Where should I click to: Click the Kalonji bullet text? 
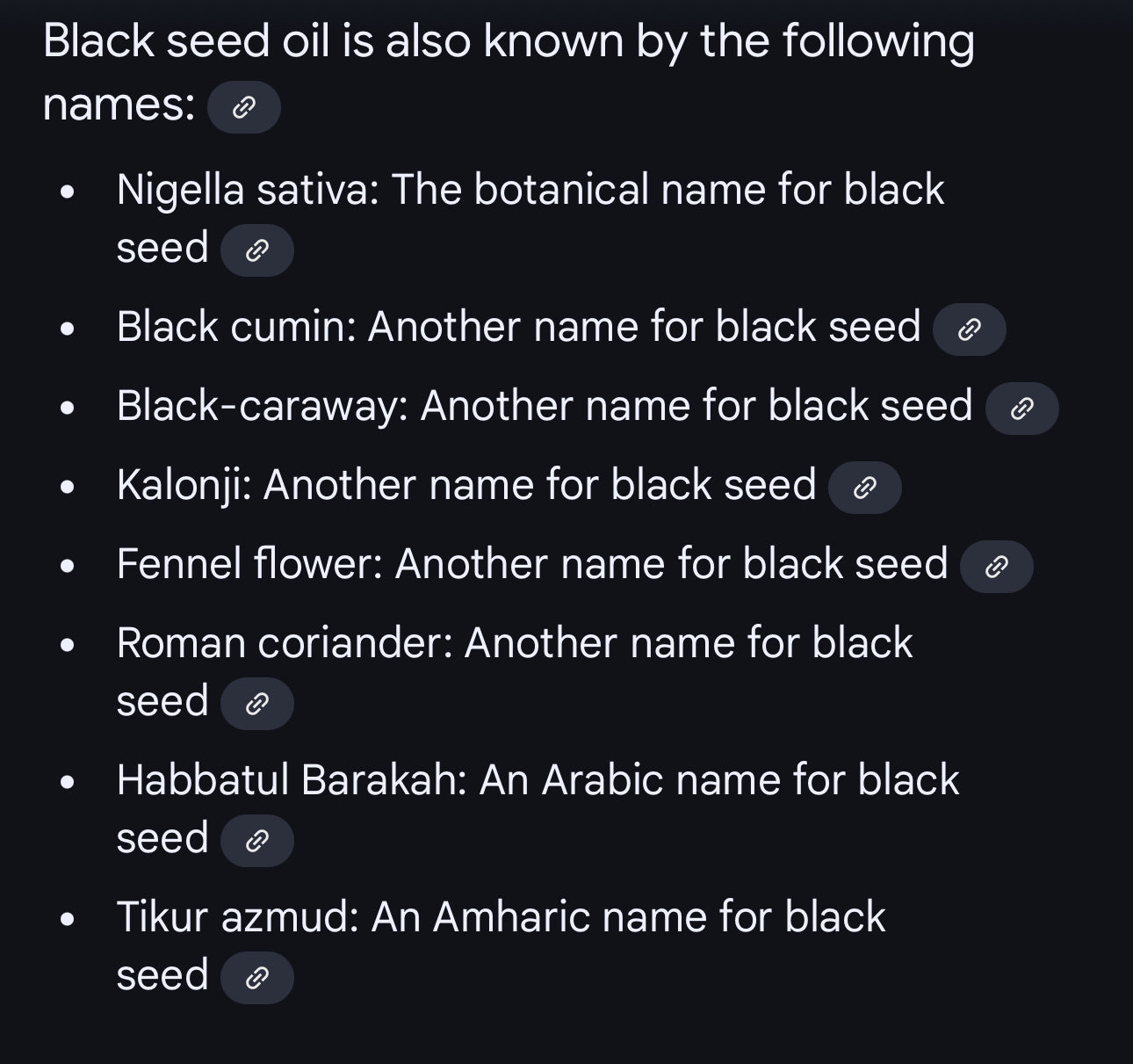pyautogui.click(x=465, y=484)
